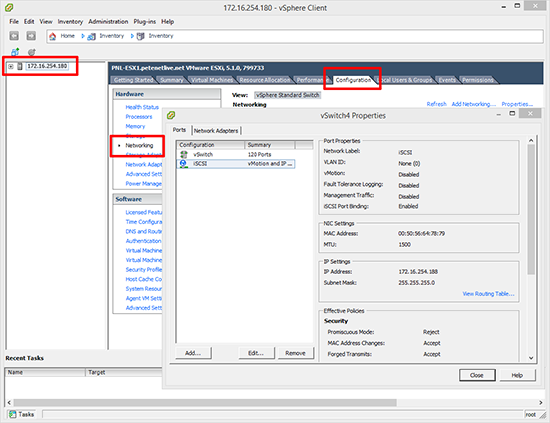Click the Add Networking... link

[x=474, y=104]
